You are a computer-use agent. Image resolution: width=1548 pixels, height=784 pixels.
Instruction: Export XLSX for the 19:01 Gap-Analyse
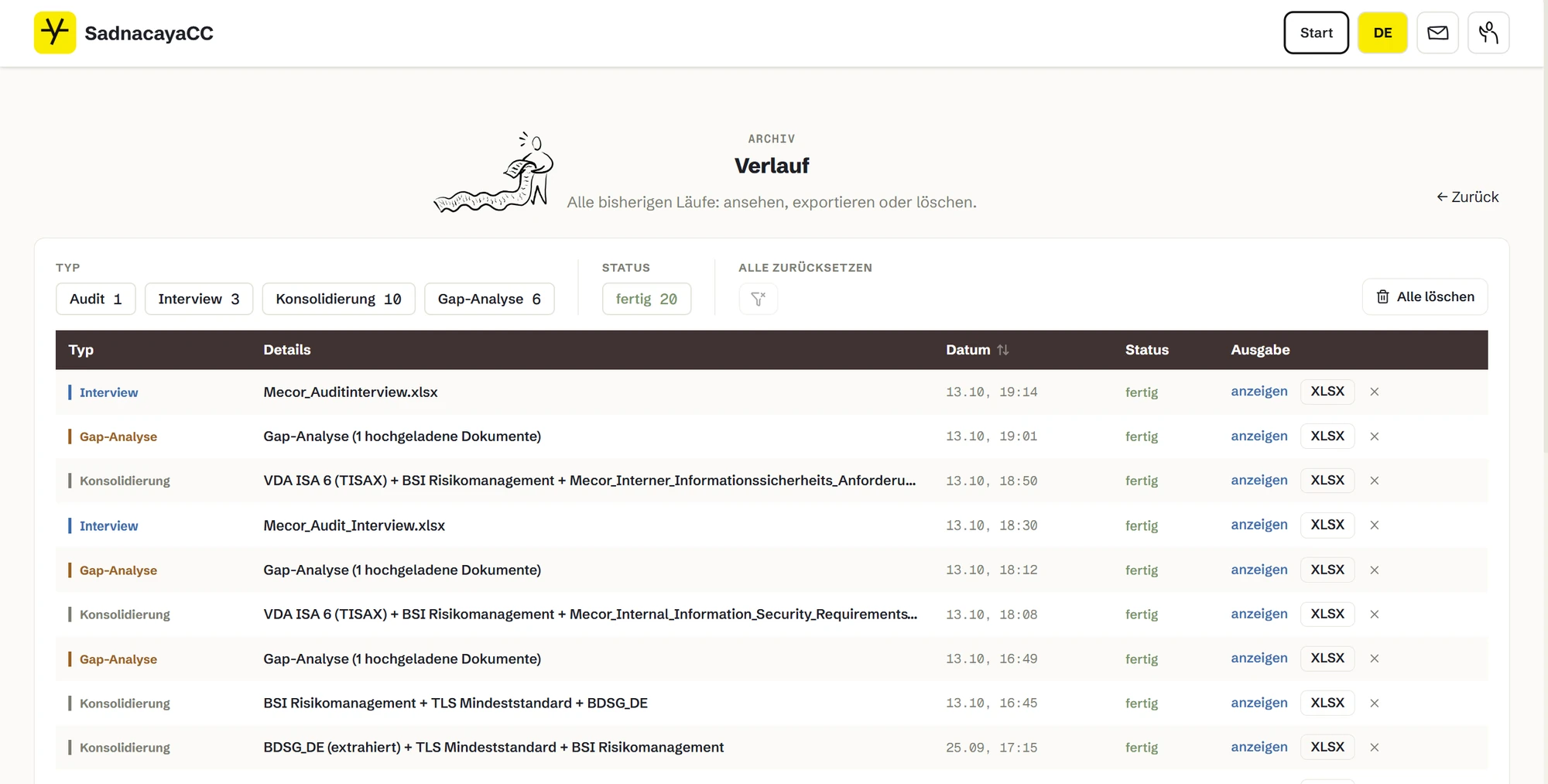(1327, 437)
